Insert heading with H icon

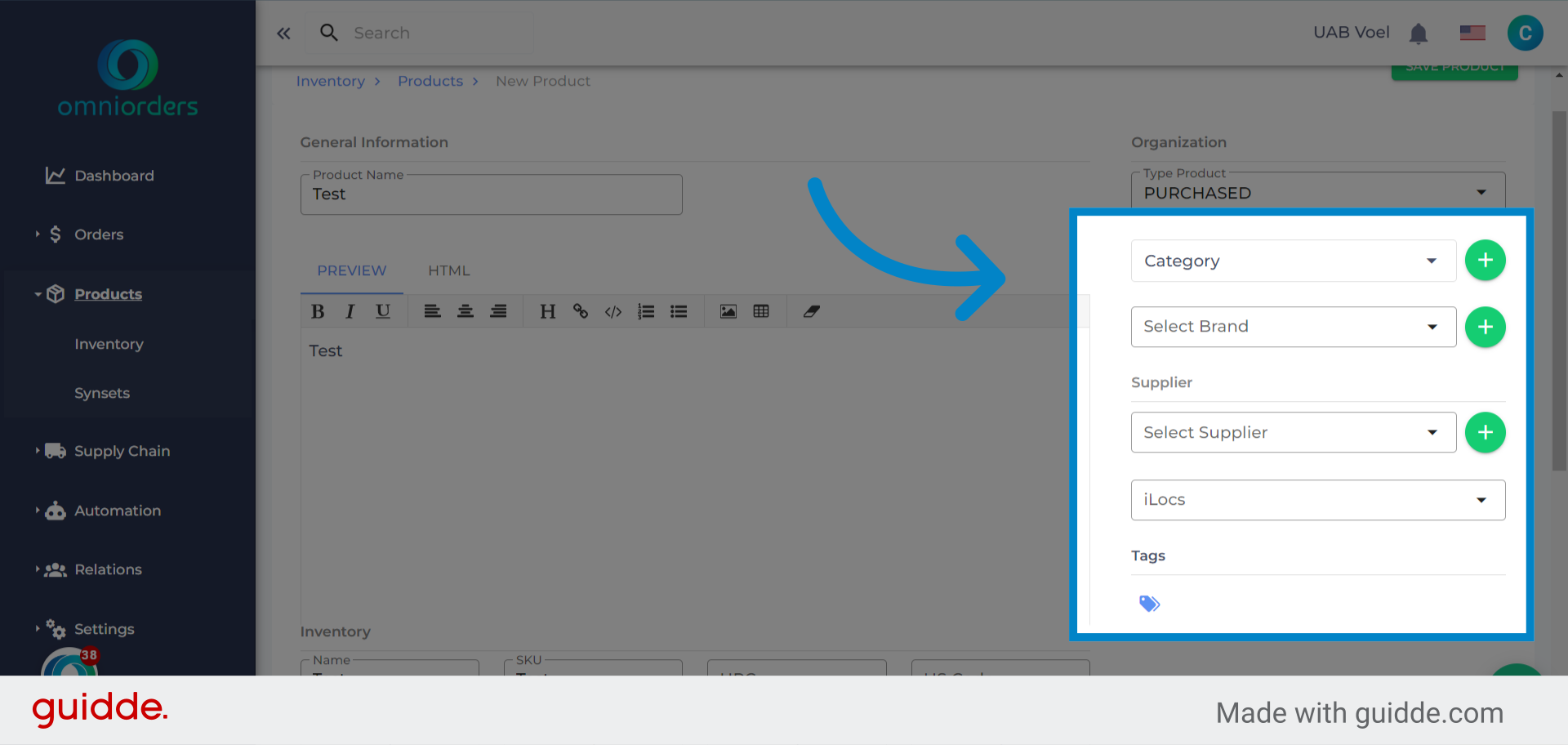click(547, 311)
